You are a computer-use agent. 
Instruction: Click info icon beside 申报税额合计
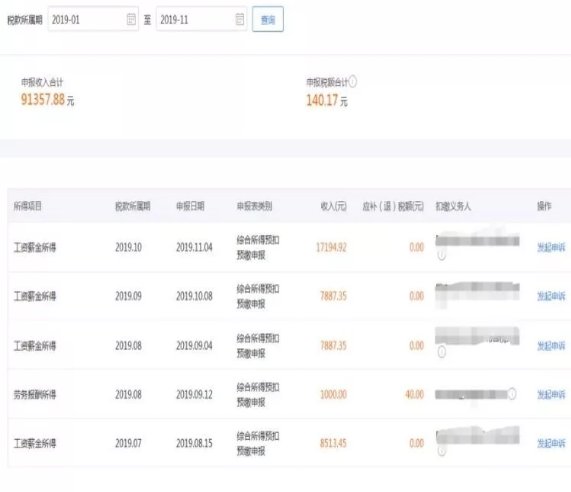pyautogui.click(x=353, y=82)
